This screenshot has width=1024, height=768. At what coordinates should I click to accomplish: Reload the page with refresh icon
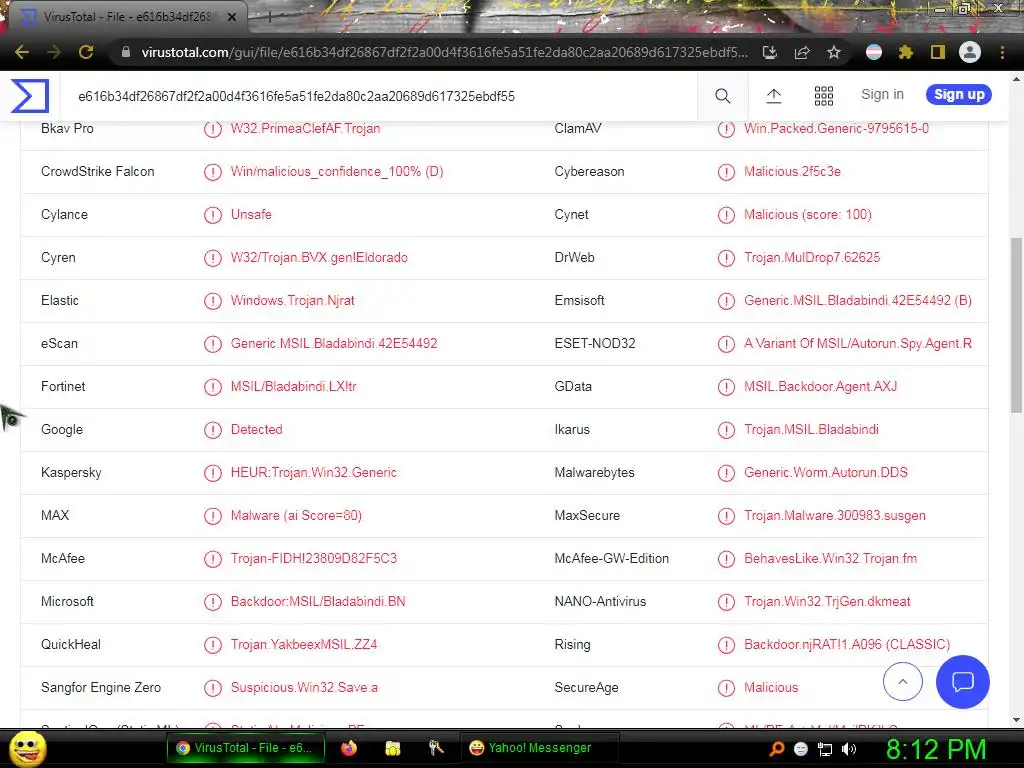pos(86,52)
